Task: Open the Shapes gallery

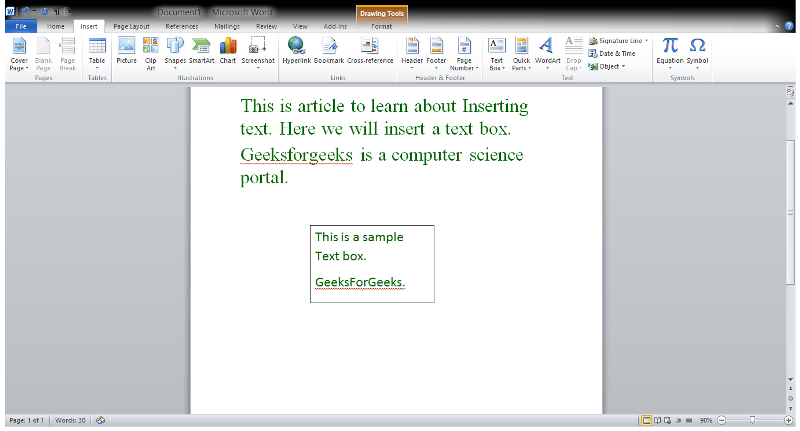Action: (x=175, y=54)
